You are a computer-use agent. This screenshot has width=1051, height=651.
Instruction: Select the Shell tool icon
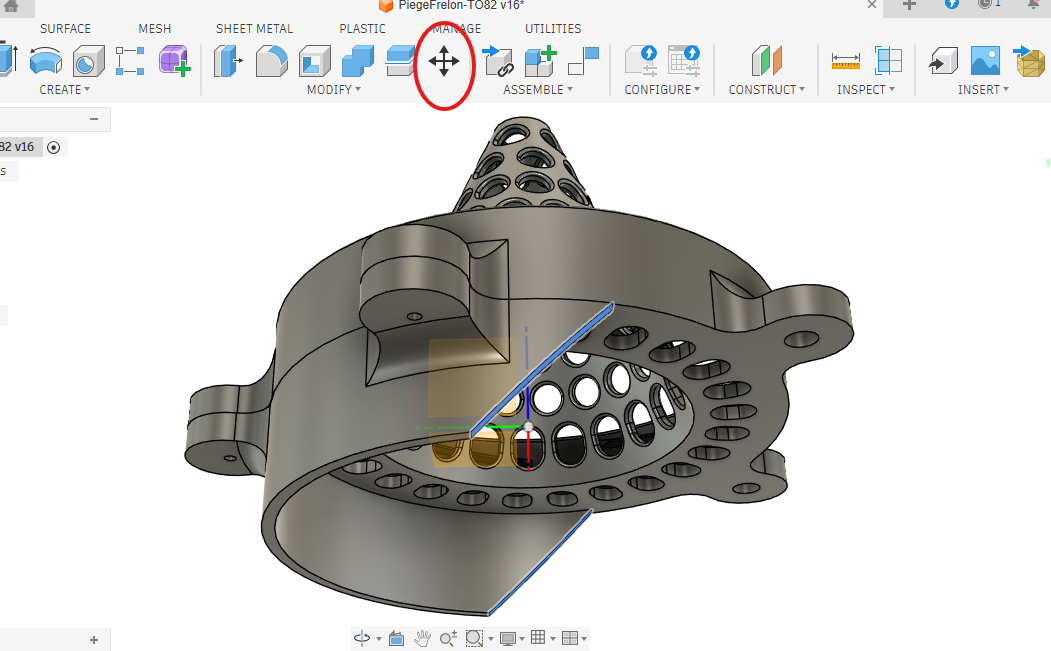pyautogui.click(x=315, y=62)
